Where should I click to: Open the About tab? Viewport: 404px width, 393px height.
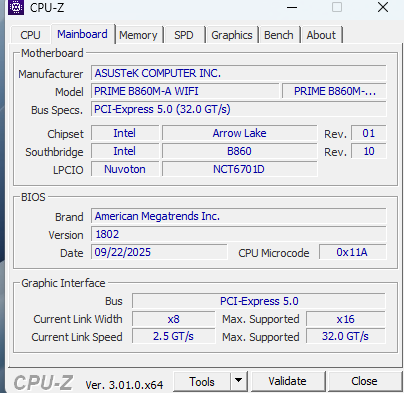[x=321, y=35]
